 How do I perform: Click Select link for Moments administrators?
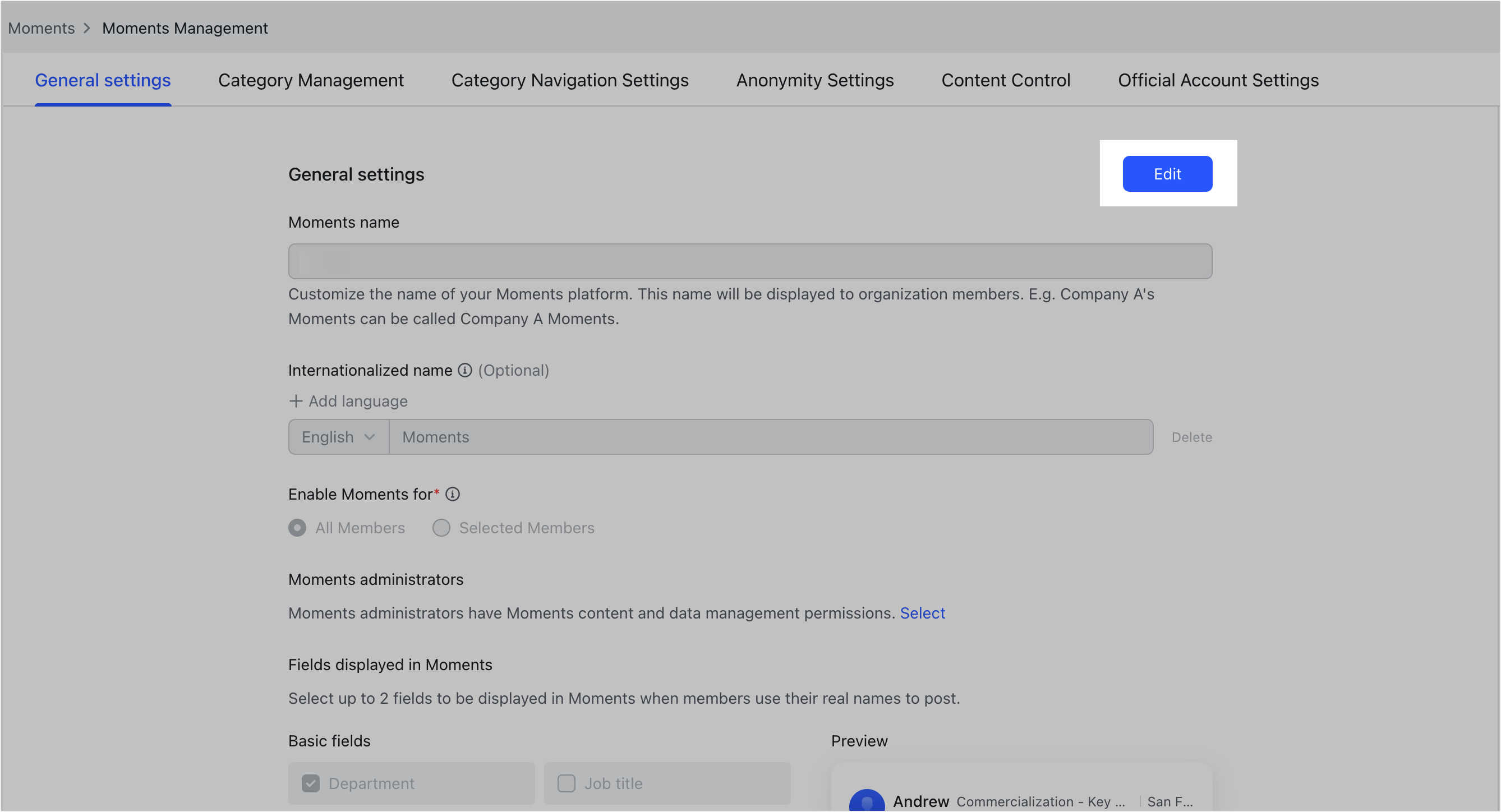922,613
